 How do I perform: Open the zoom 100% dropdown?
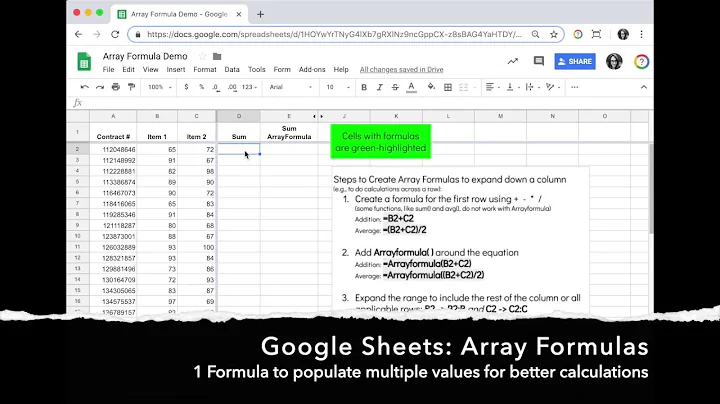pyautogui.click(x=159, y=87)
